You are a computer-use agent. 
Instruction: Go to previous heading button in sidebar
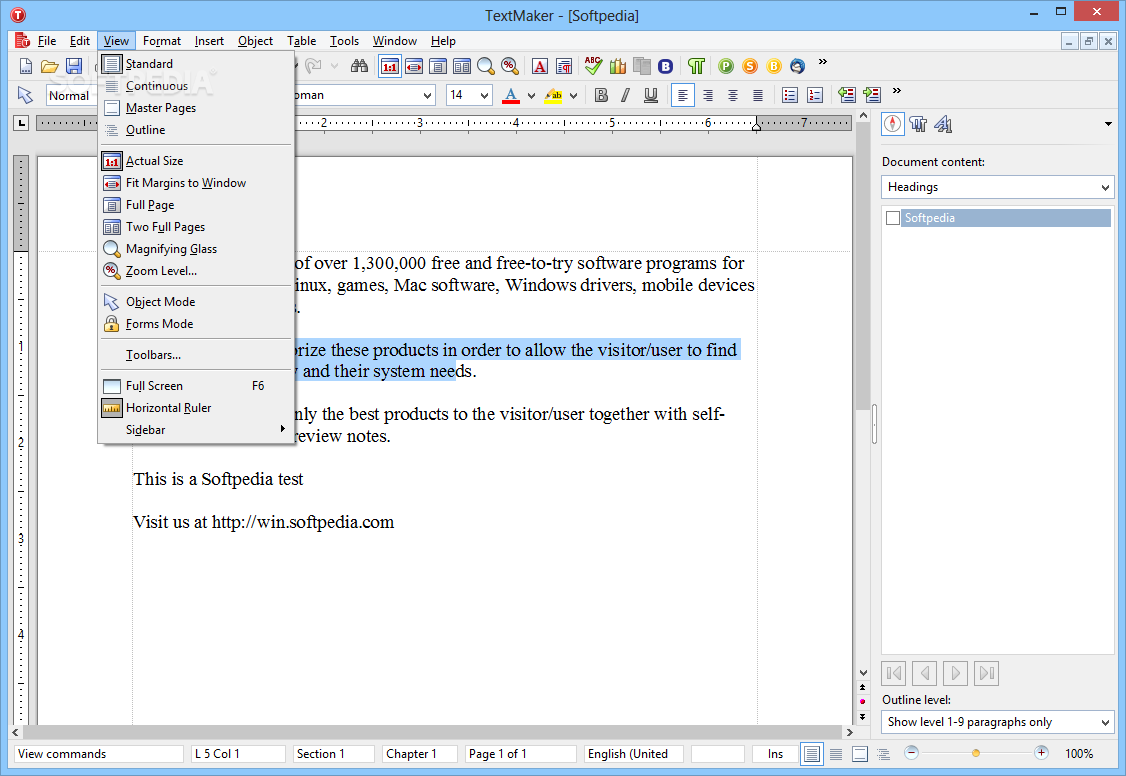pyautogui.click(x=925, y=673)
